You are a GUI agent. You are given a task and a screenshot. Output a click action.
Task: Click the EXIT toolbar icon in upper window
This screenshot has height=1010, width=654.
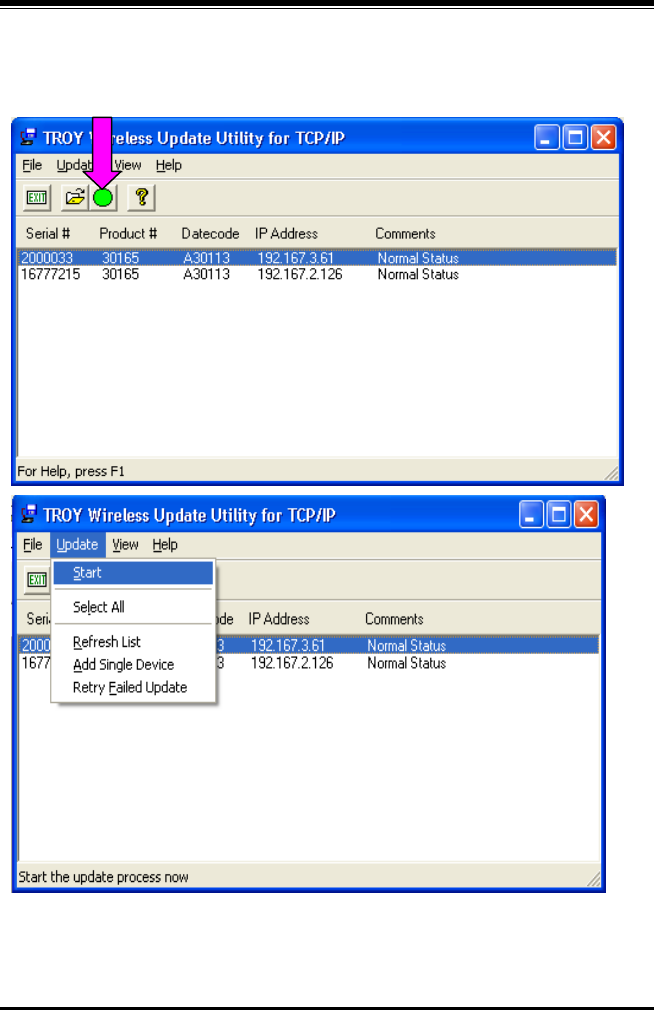point(37,198)
